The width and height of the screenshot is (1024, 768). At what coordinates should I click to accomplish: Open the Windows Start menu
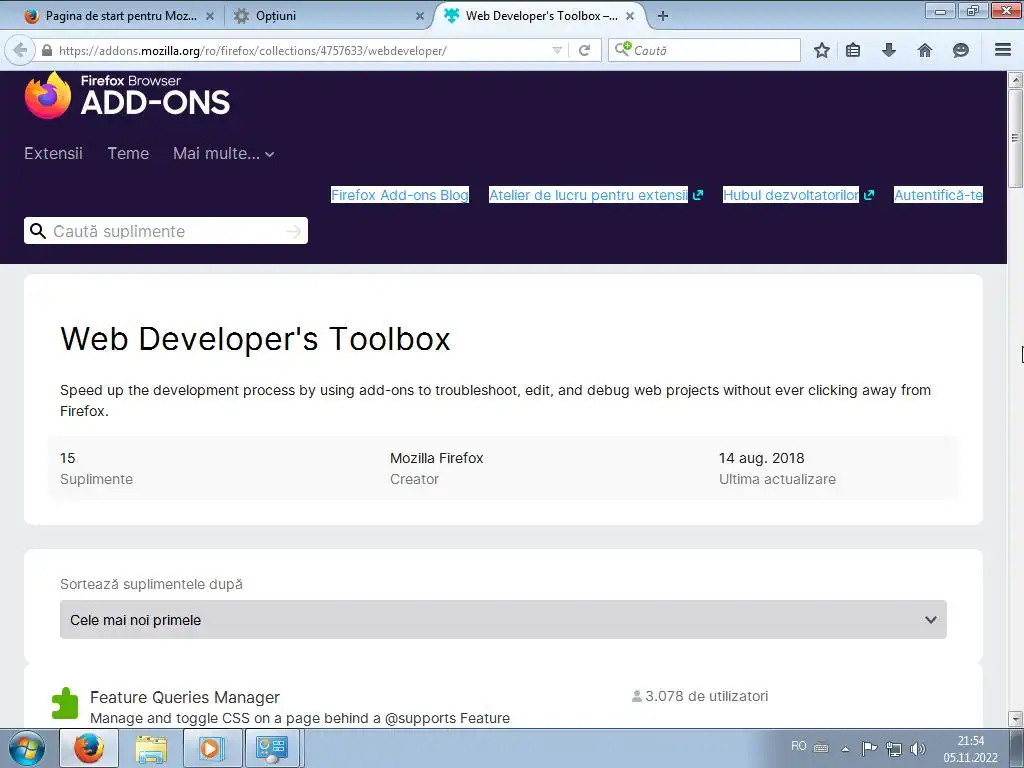click(x=27, y=748)
